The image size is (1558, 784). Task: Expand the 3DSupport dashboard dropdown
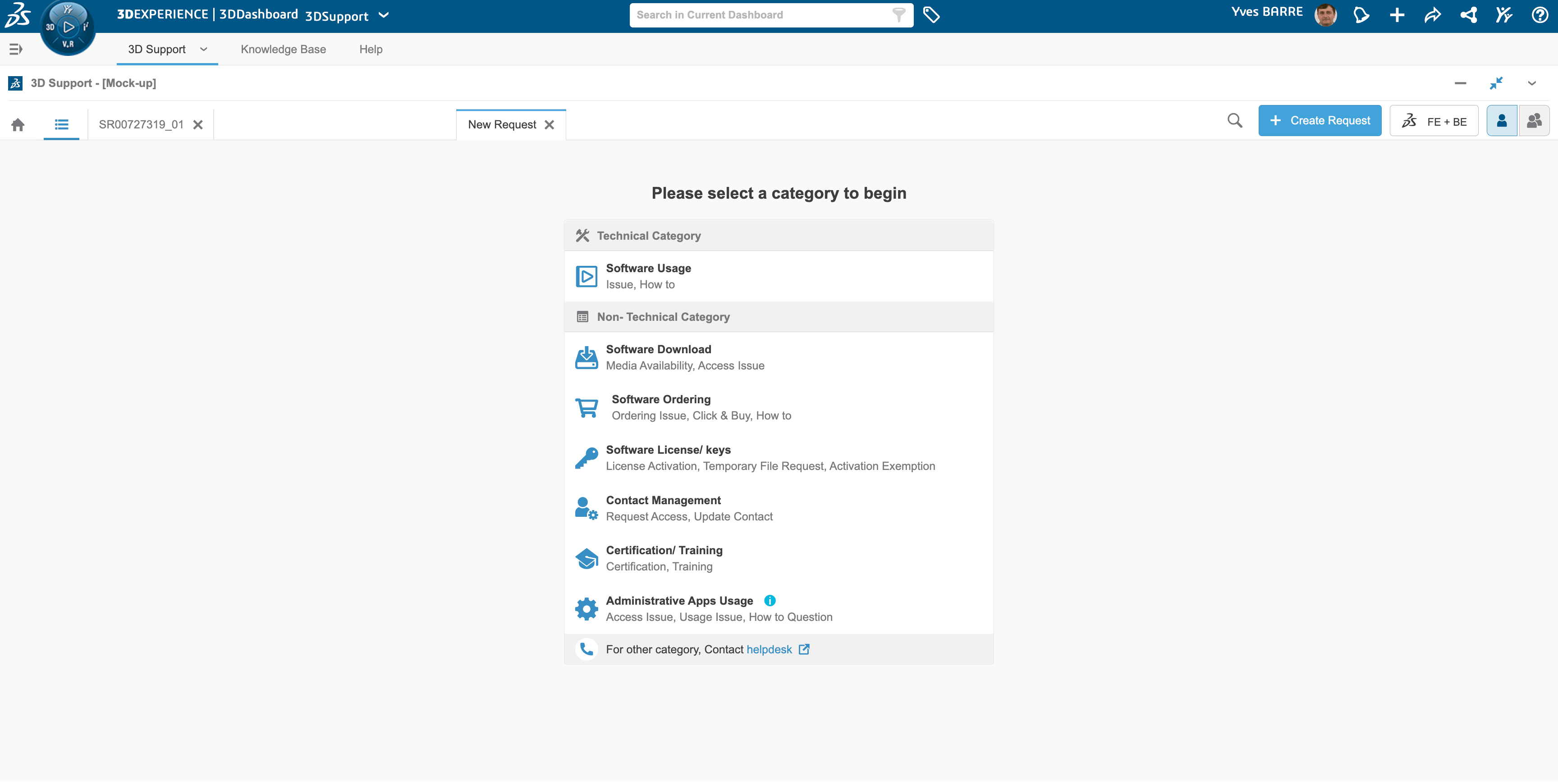384,15
